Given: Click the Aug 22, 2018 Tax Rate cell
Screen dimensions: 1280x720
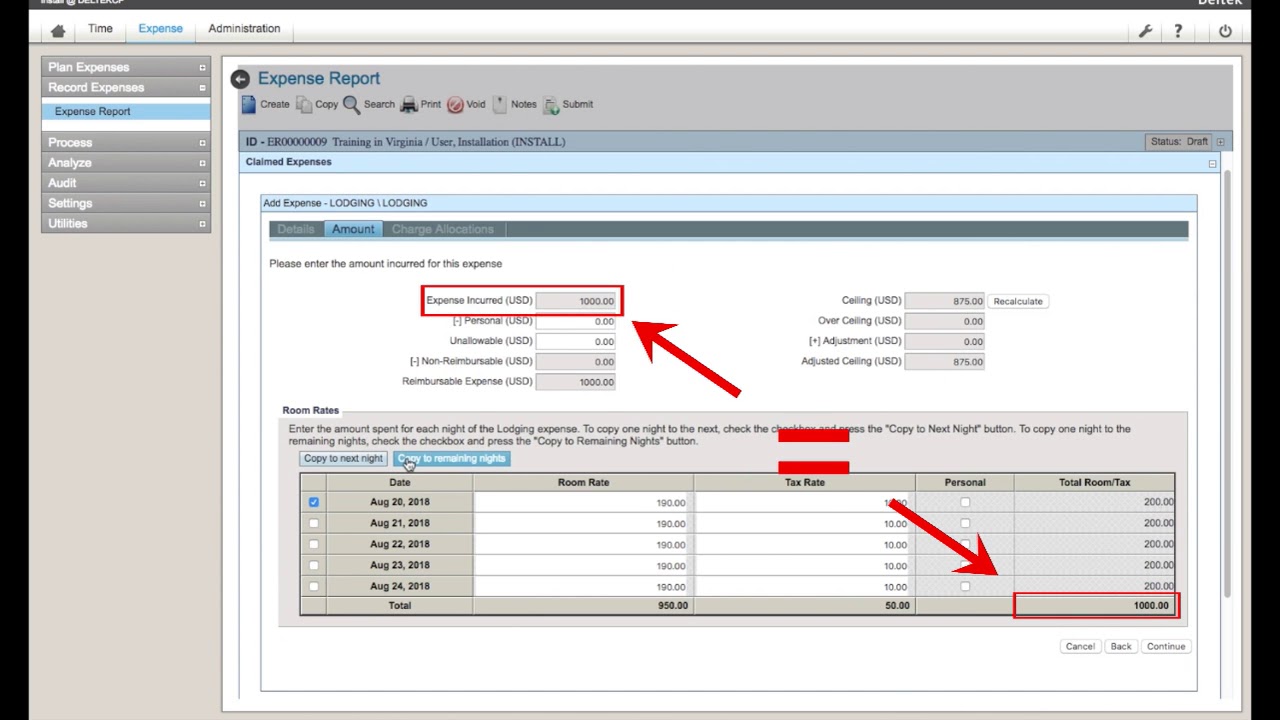Looking at the screenshot, I should click(804, 544).
